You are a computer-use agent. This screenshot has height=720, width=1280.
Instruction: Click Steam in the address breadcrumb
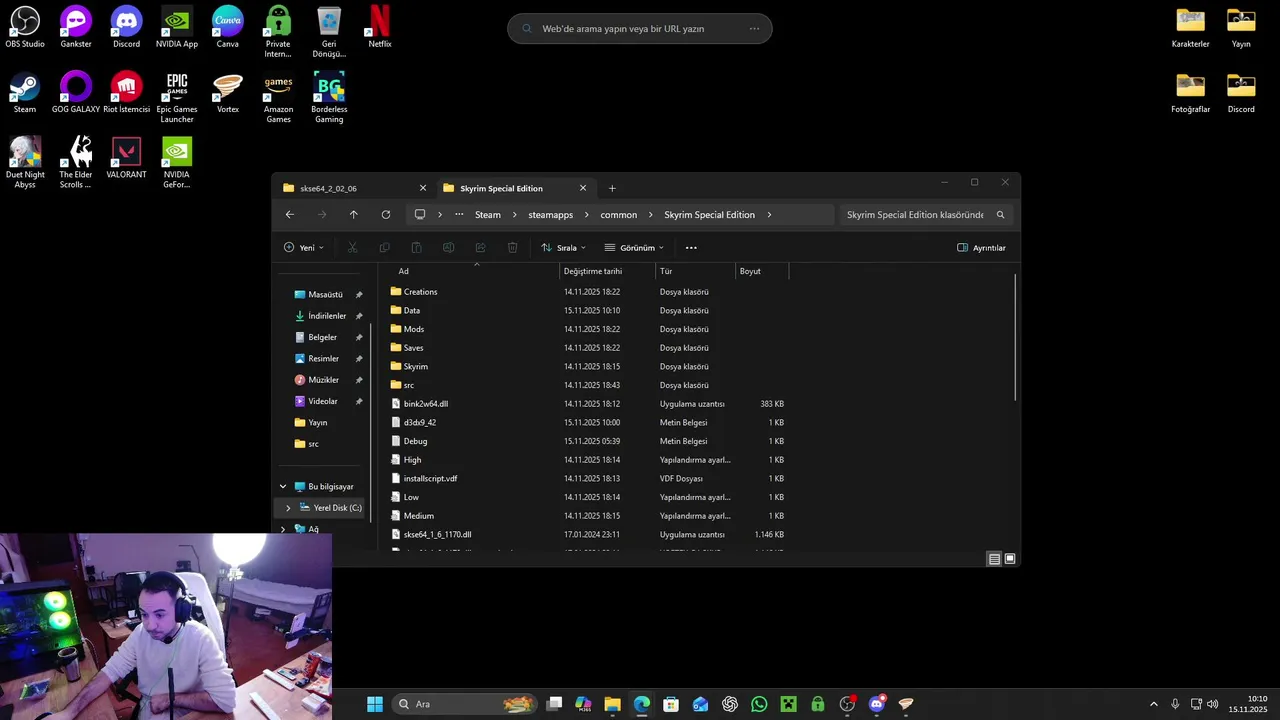click(x=488, y=215)
